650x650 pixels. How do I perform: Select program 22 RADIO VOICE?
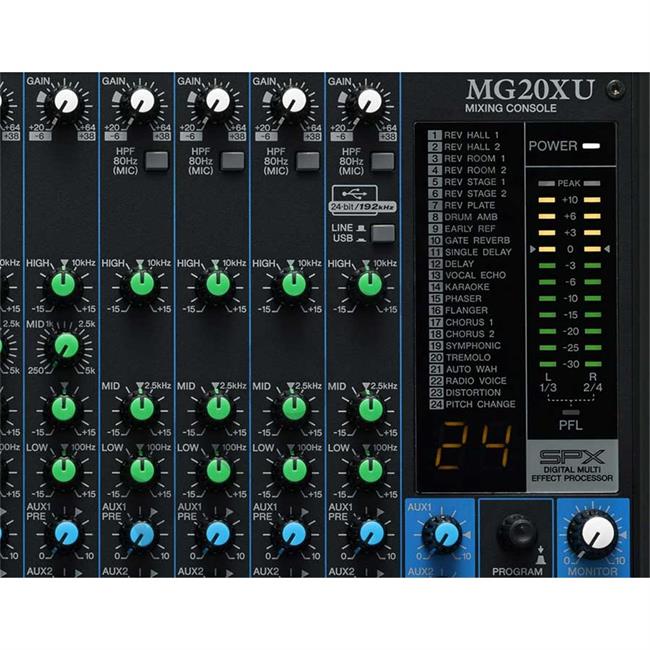[x=468, y=381]
